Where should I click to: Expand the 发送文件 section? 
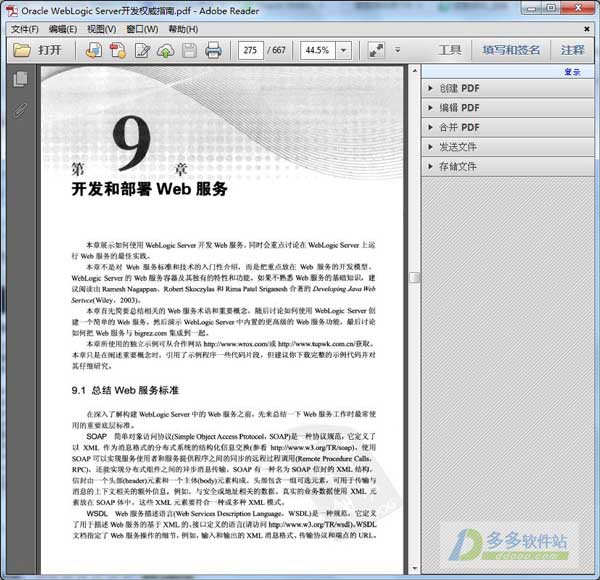pos(507,147)
